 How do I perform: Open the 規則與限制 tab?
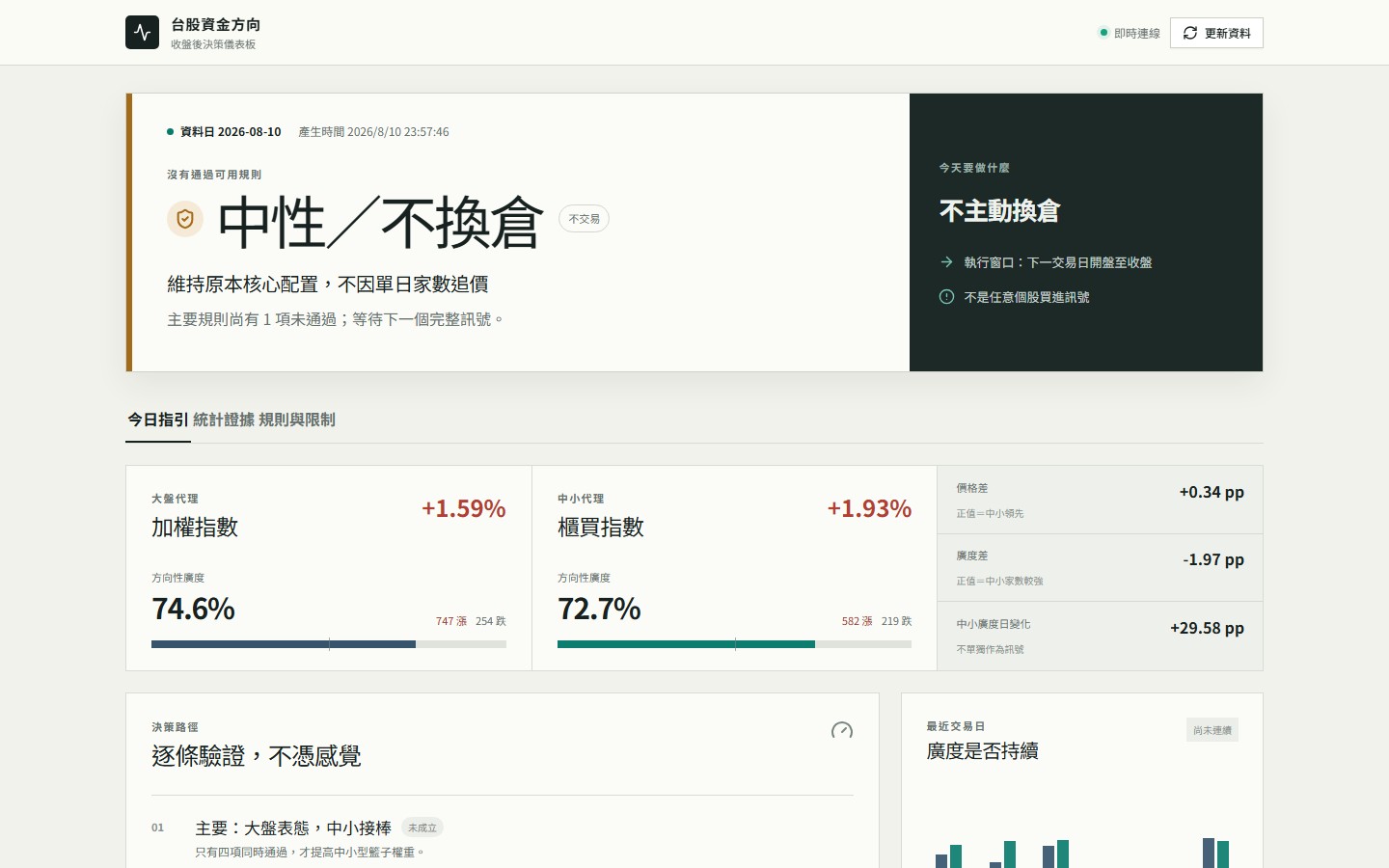297,420
